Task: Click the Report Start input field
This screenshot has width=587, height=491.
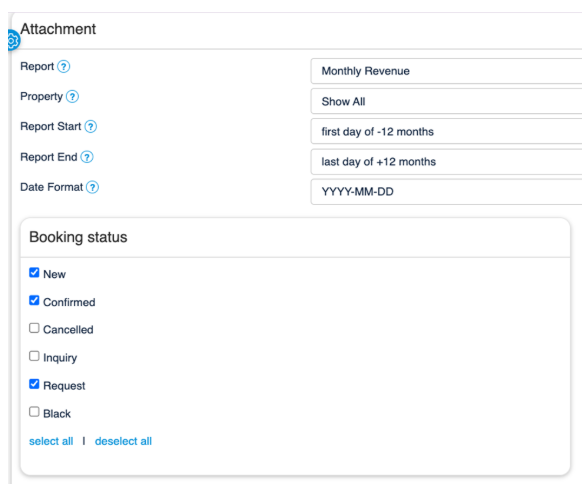Action: [x=446, y=131]
